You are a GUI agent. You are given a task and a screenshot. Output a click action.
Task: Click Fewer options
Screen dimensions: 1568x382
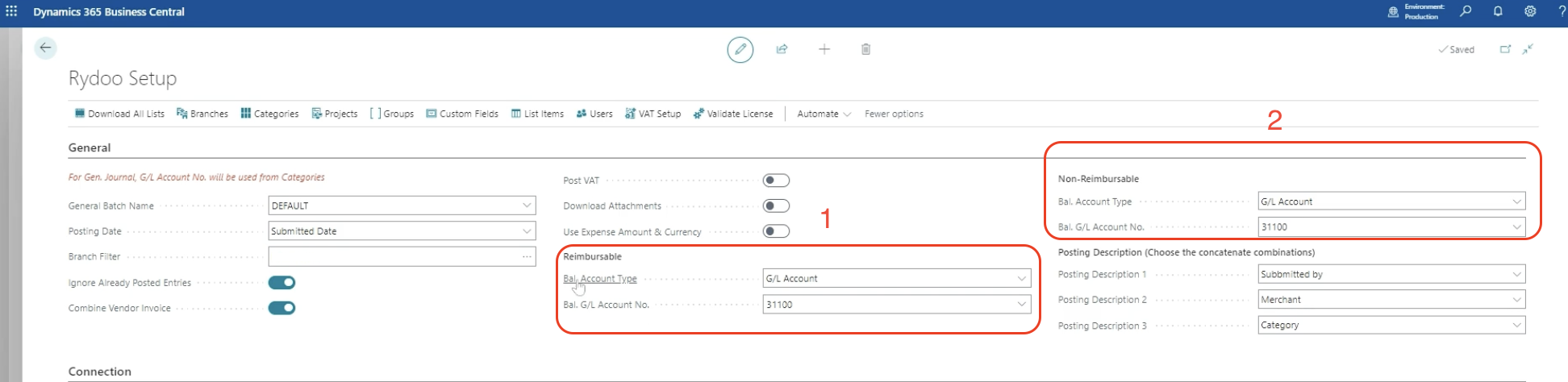pyautogui.click(x=894, y=114)
